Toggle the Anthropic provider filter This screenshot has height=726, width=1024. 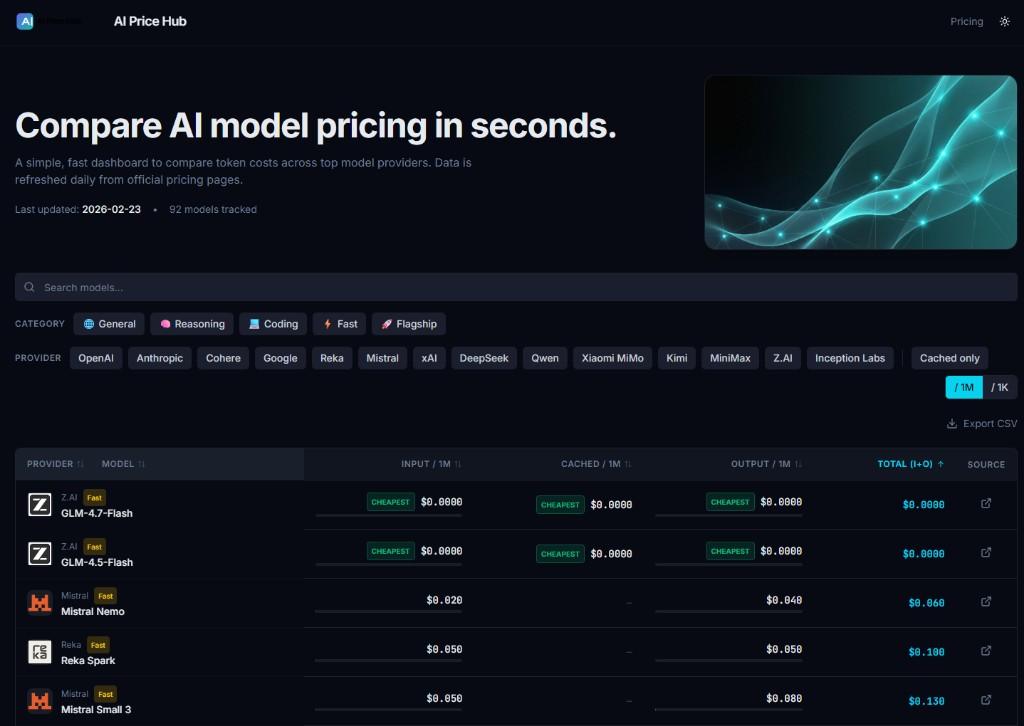(x=159, y=358)
